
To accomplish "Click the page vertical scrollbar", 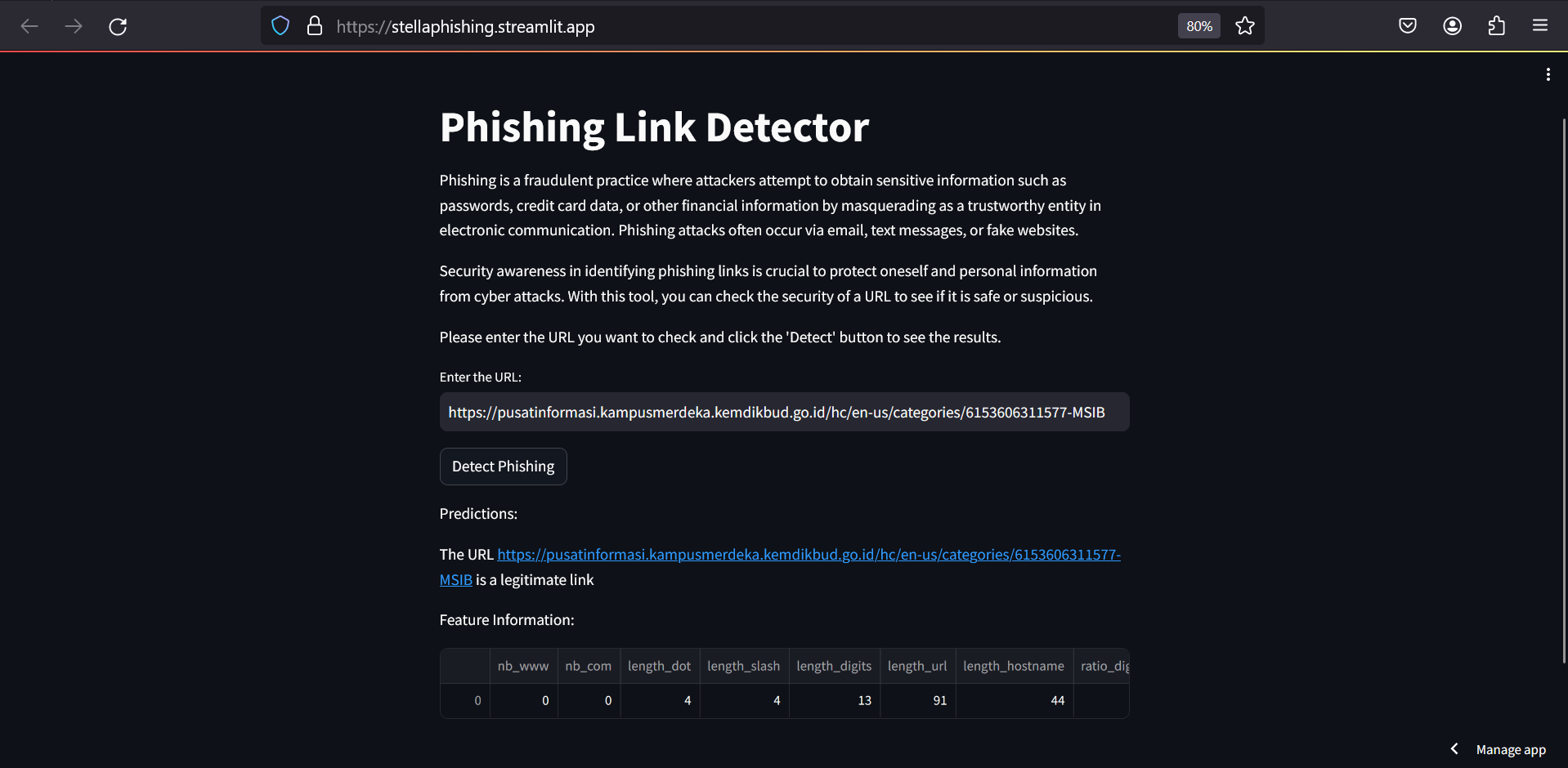I will pos(1564,392).
